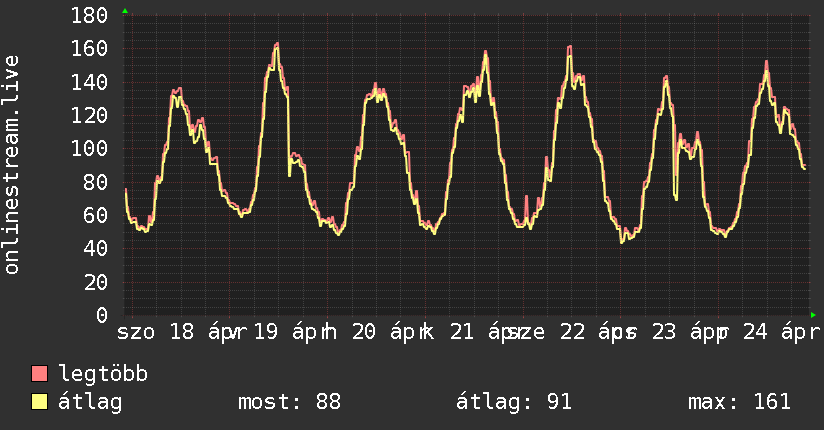
Task: Click the y-axis label 160
Action: (x=89, y=48)
